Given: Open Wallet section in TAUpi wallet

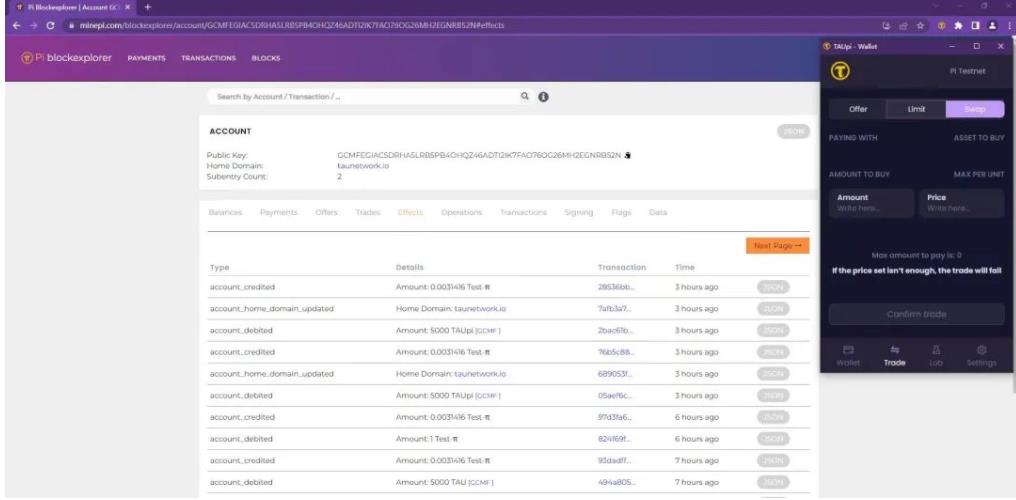Looking at the screenshot, I should tap(848, 356).
